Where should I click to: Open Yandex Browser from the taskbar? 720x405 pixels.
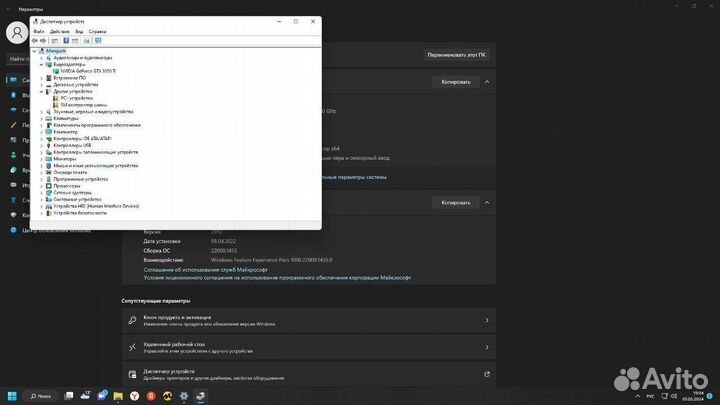[x=135, y=396]
